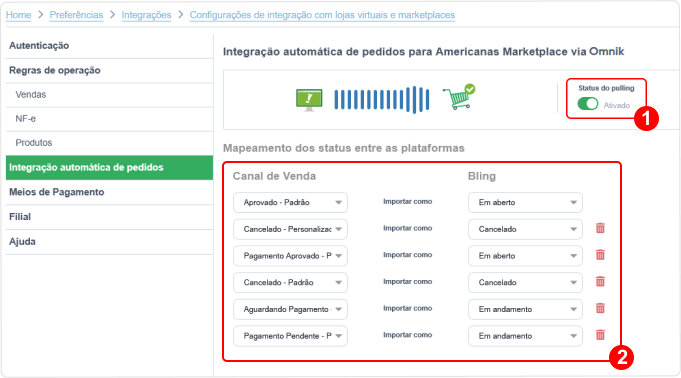
Task: Click the Canal de Venda column header
Action: [274, 176]
